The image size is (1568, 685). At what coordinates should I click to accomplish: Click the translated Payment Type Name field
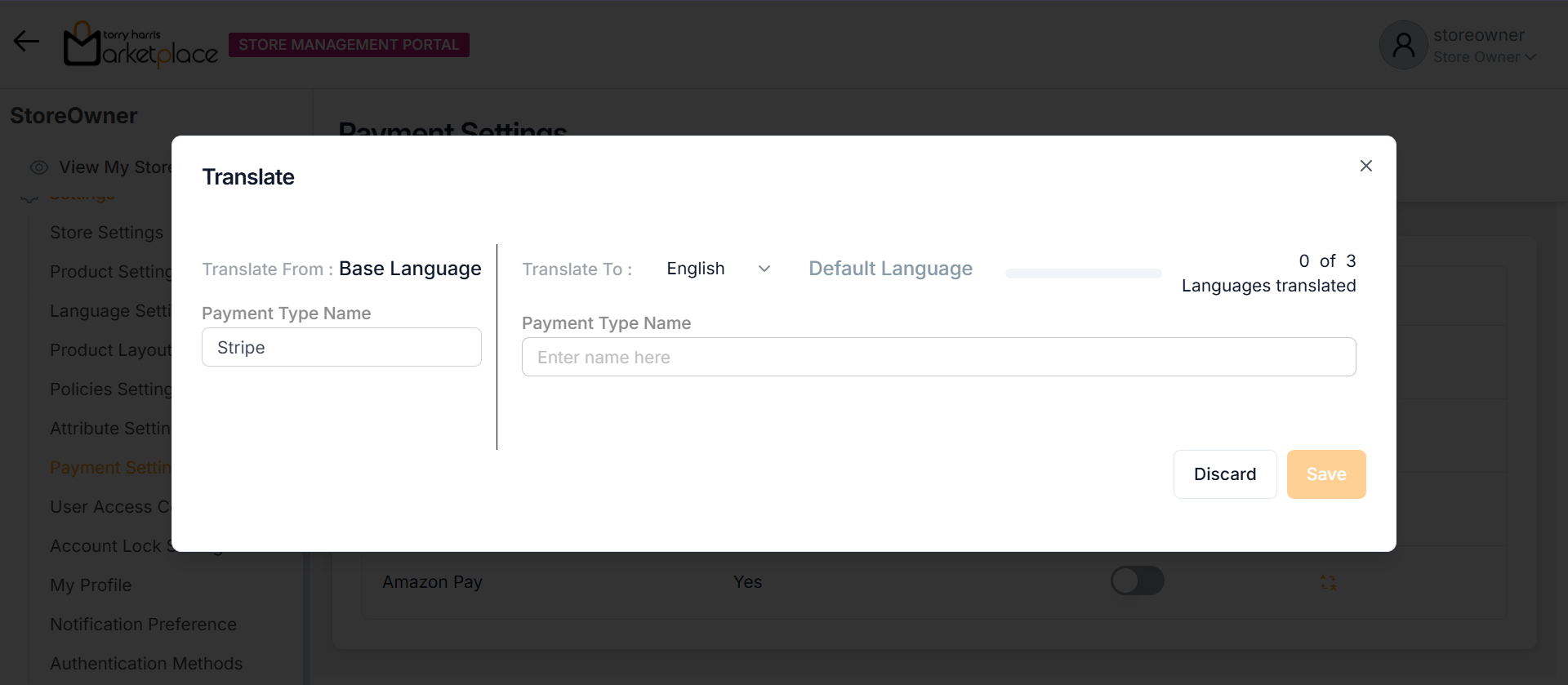click(938, 357)
